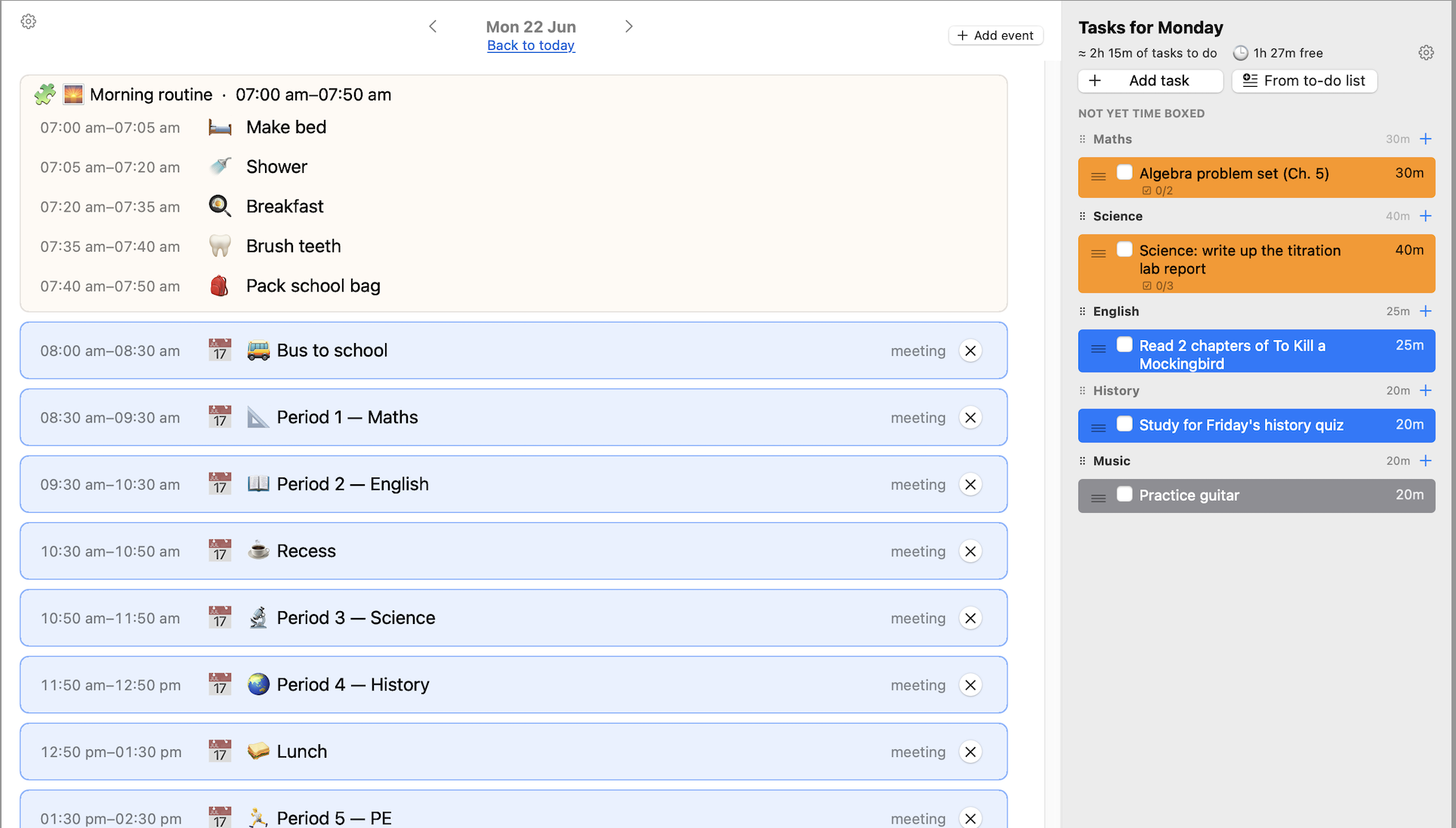Click the set square icon for Period 1
The width and height of the screenshot is (1456, 828).
pyautogui.click(x=258, y=417)
